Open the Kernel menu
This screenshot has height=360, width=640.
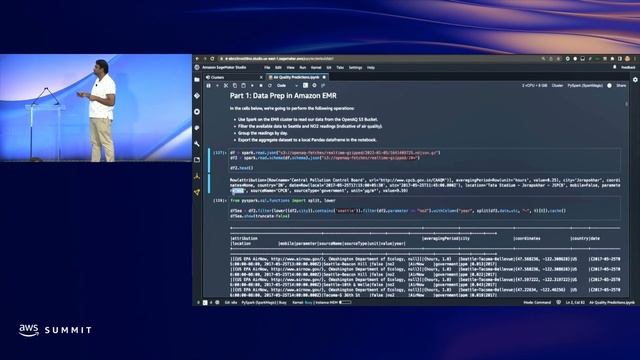tap(316, 67)
